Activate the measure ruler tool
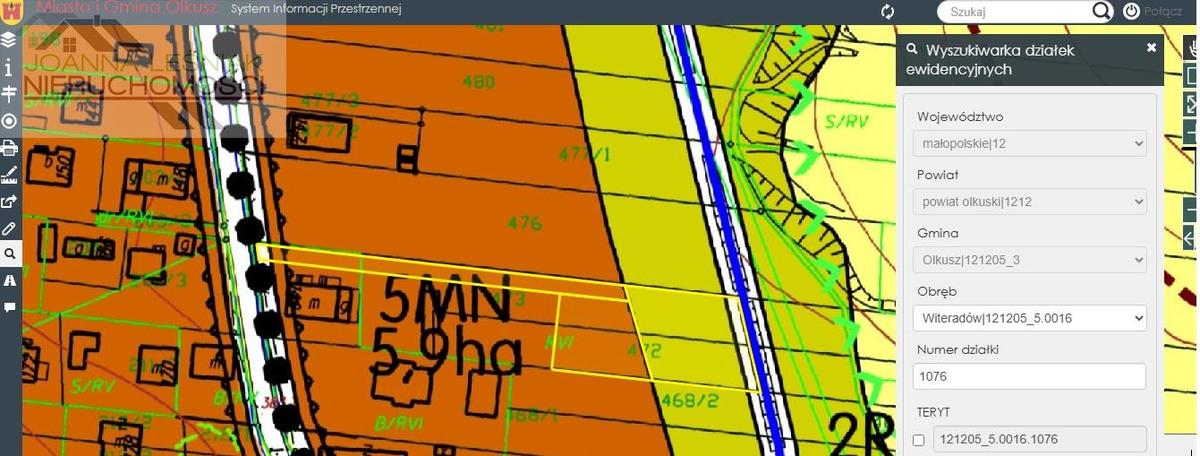Viewport: 1200px width, 456px height. [x=9, y=175]
